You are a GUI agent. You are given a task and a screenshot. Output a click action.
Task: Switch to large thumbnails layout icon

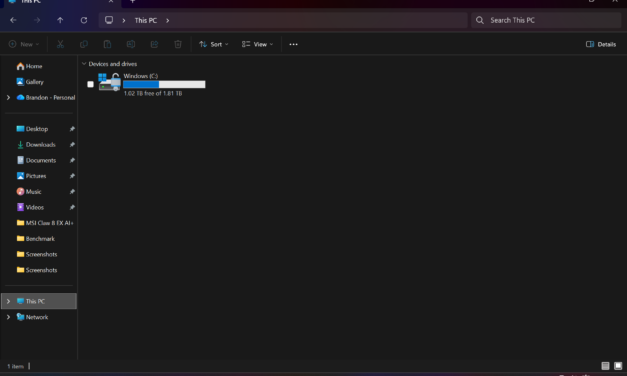pyautogui.click(x=618, y=366)
